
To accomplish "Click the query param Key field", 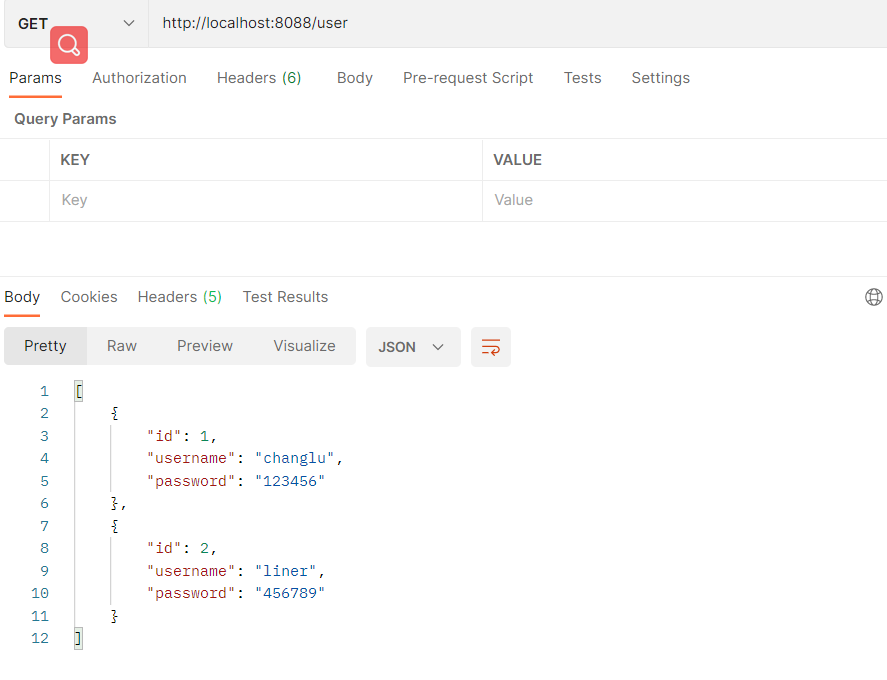I will 266,200.
